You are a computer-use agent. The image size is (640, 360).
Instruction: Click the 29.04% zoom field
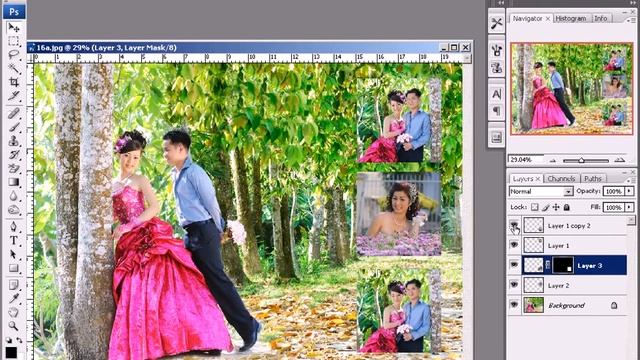[x=526, y=160]
